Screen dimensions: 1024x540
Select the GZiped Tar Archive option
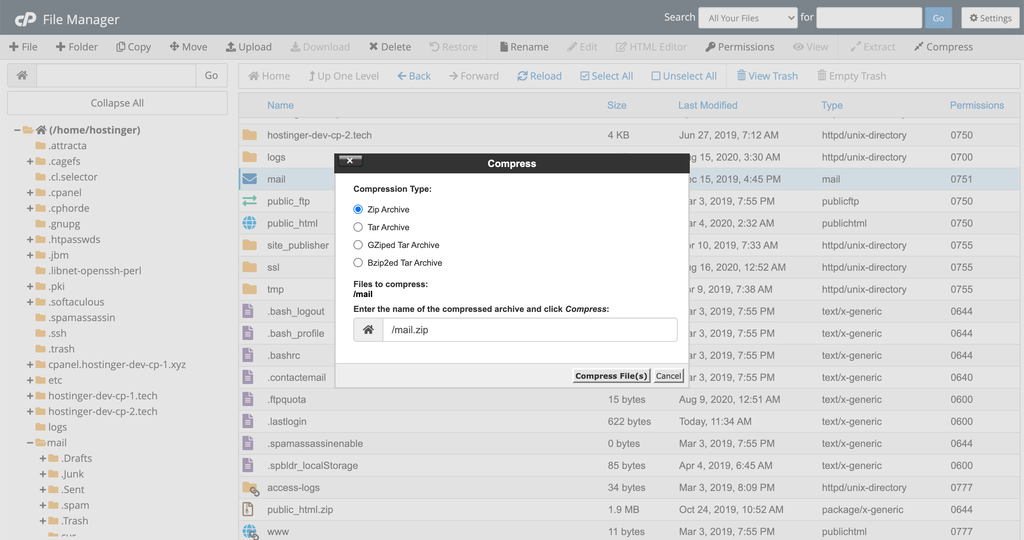pyautogui.click(x=358, y=245)
